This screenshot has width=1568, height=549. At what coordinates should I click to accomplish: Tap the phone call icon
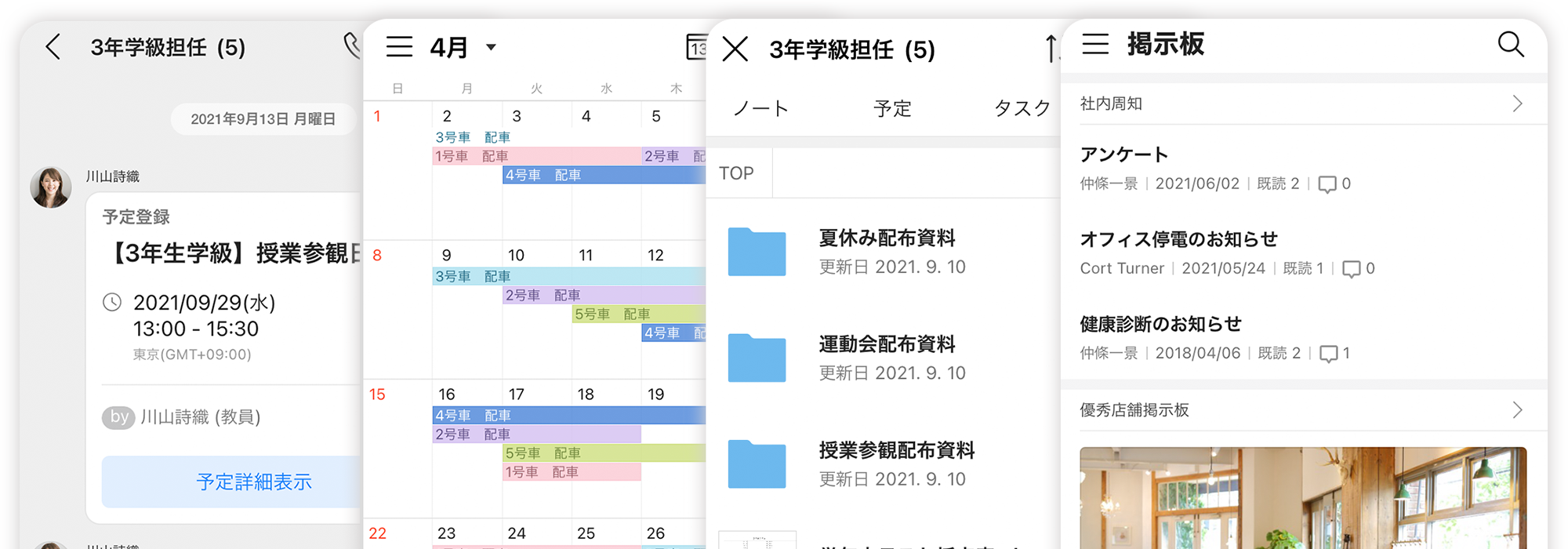[352, 45]
